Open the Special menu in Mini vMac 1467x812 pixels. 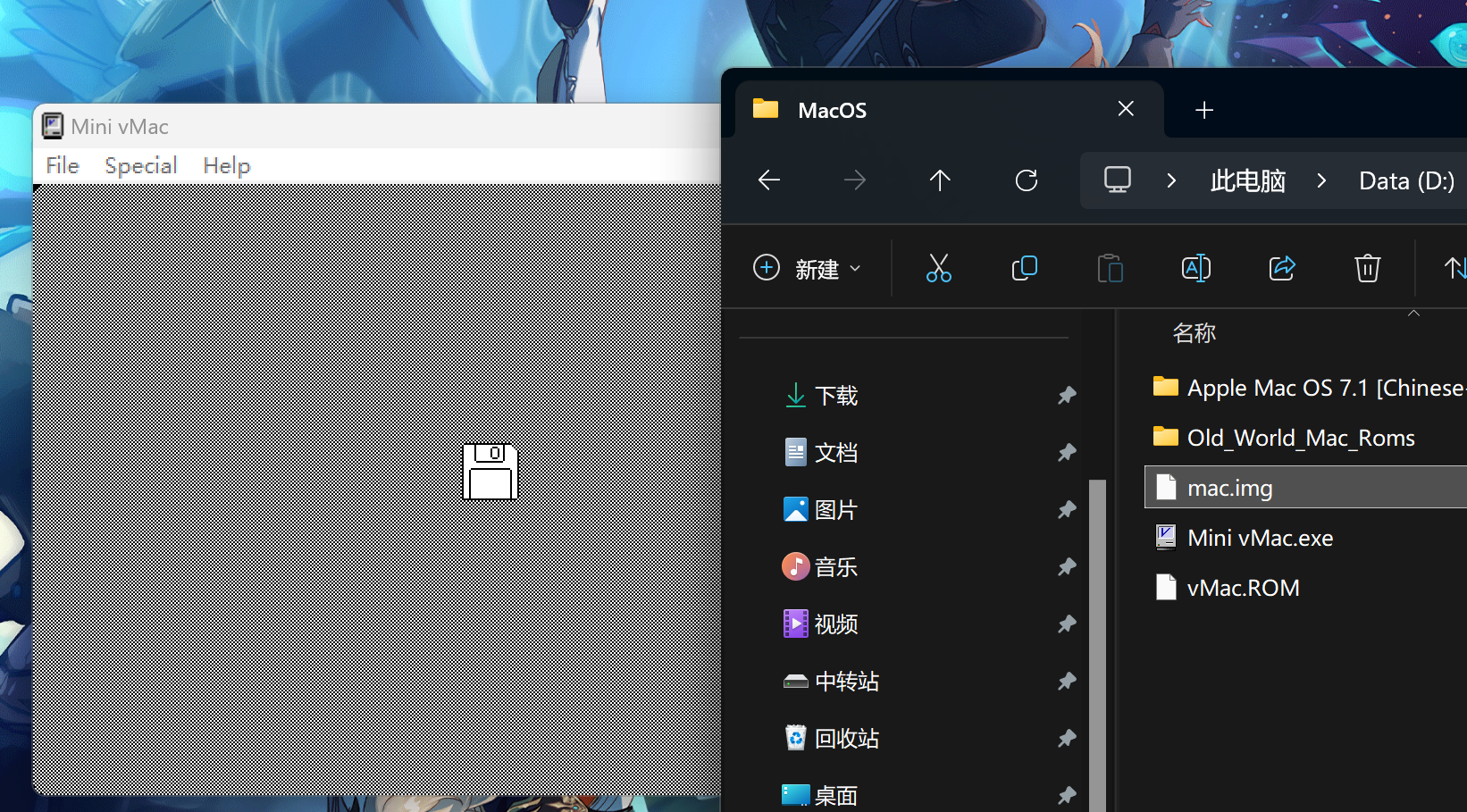[140, 166]
